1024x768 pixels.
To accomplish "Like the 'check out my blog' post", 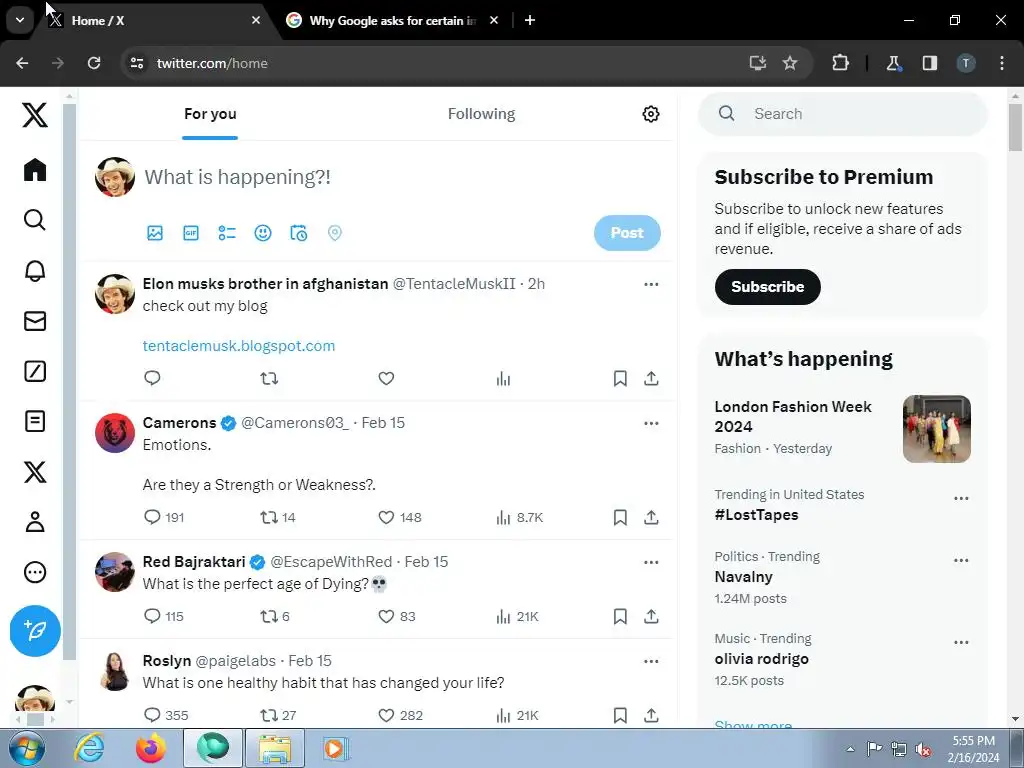I will pos(386,378).
